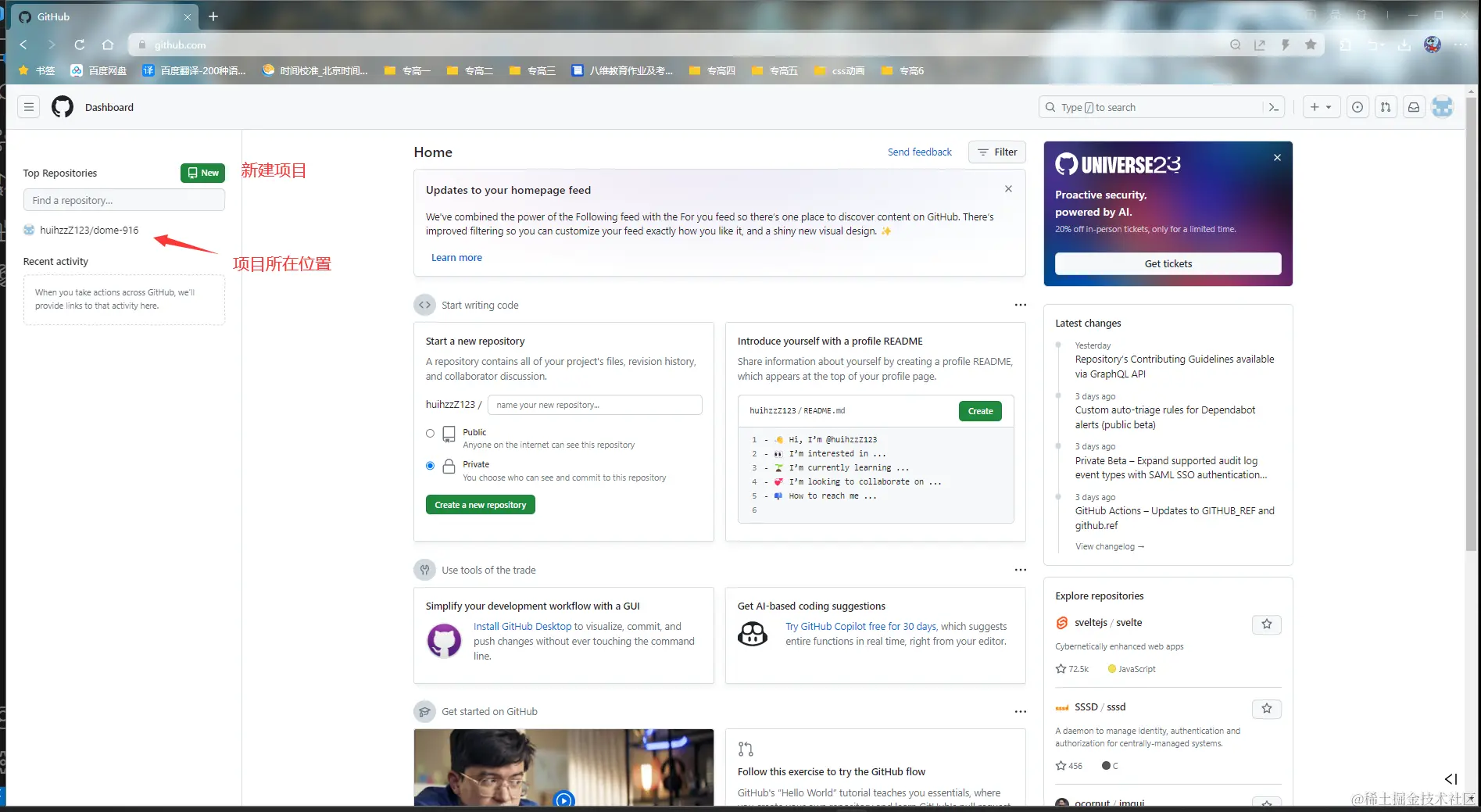The height and width of the screenshot is (812, 1481).
Task: Open the 专高二 bookmark folder
Action: pos(470,70)
